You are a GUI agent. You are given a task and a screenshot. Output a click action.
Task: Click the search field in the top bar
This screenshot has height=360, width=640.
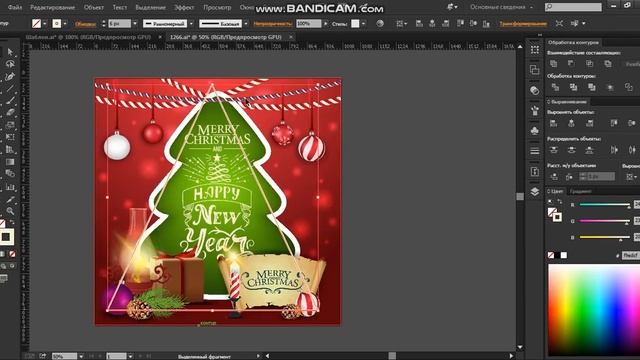coord(573,7)
